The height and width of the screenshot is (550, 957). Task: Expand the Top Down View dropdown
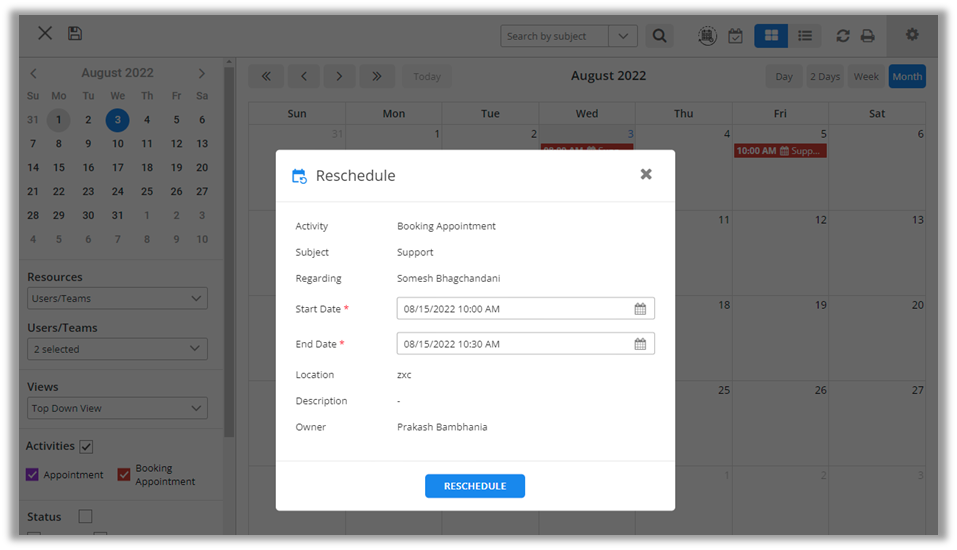pos(117,408)
